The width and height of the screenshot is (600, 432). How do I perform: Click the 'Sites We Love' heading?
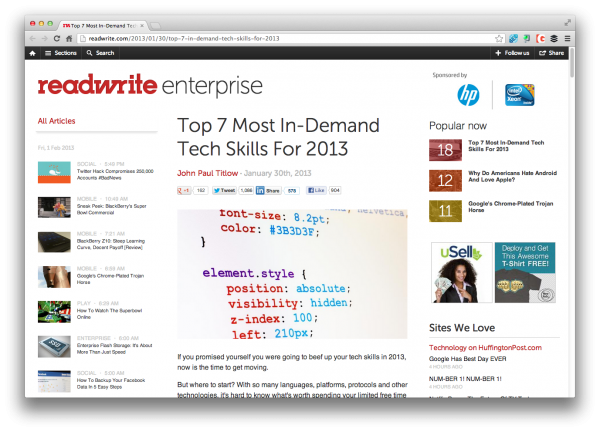pyautogui.click(x=462, y=328)
